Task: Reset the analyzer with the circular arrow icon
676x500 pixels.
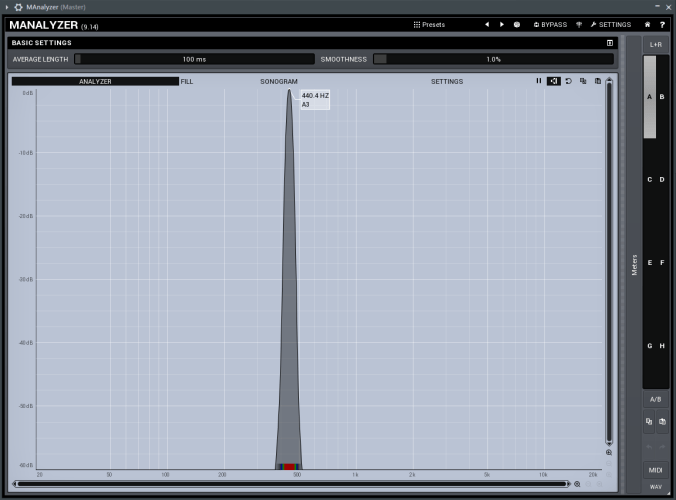Action: [x=569, y=81]
